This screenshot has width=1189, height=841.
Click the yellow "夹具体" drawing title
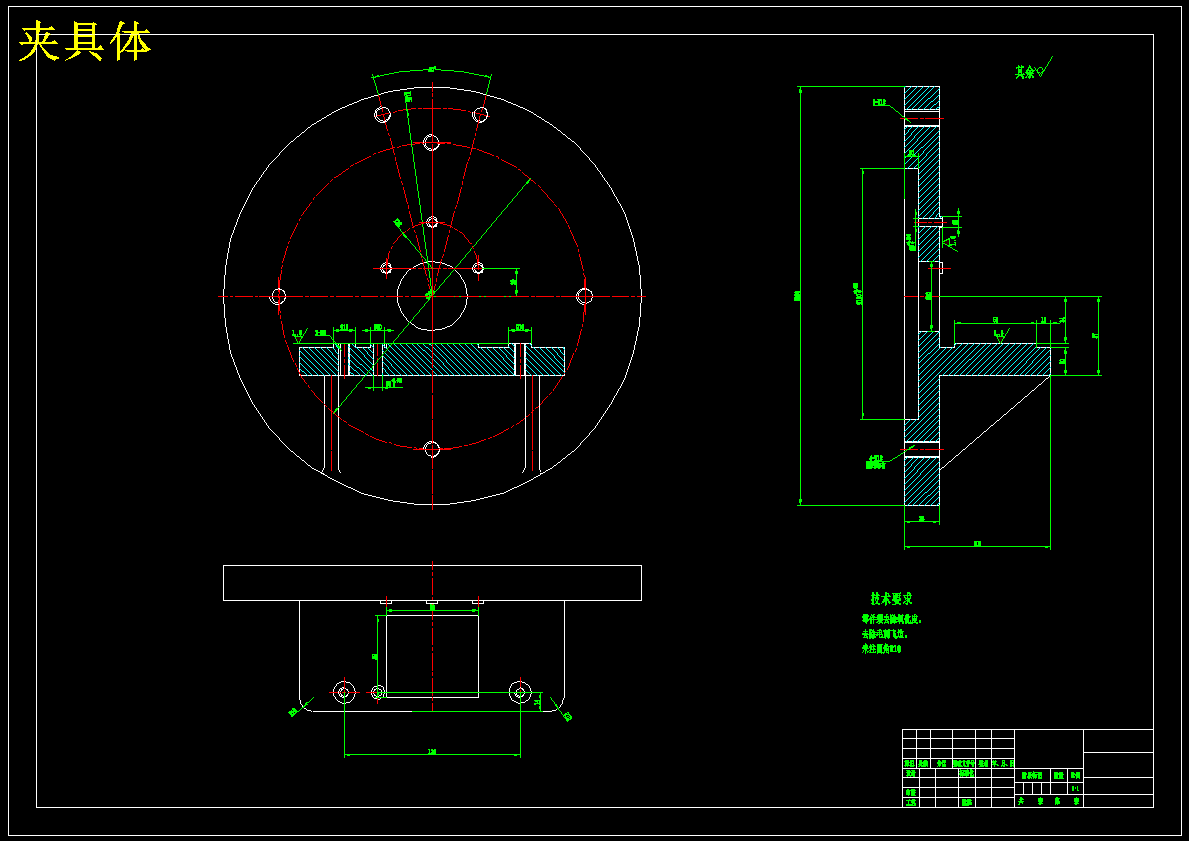[x=84, y=42]
